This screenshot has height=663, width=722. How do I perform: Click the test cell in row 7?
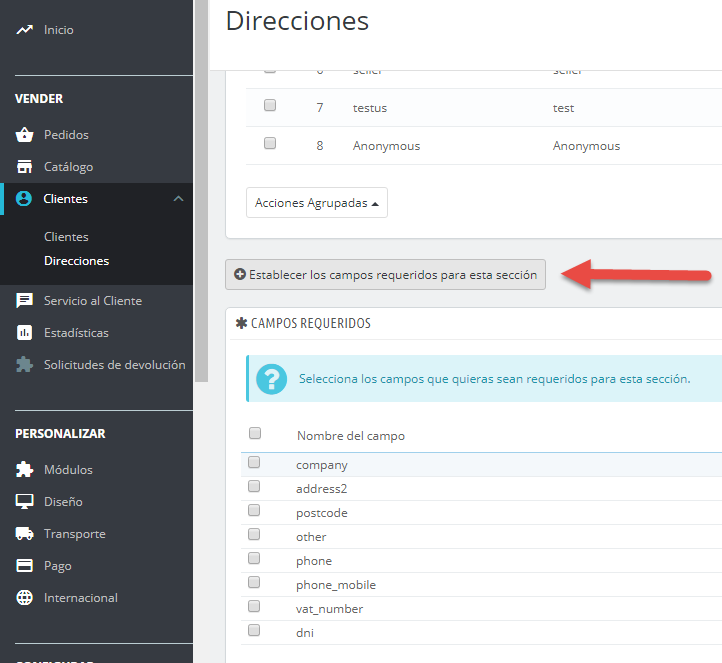[x=563, y=108]
